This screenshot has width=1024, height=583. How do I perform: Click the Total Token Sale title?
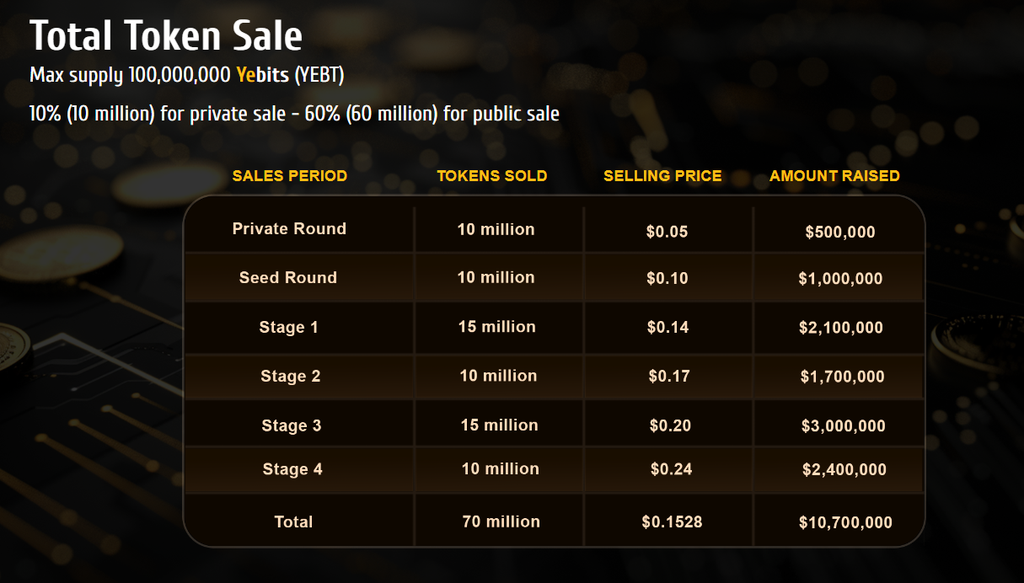[x=166, y=35]
